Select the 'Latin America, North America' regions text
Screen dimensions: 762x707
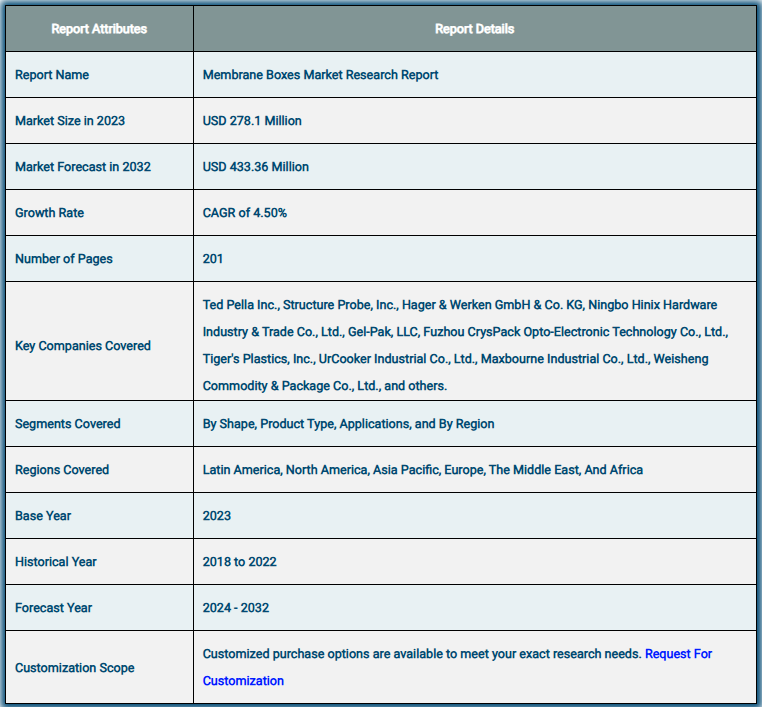423,470
